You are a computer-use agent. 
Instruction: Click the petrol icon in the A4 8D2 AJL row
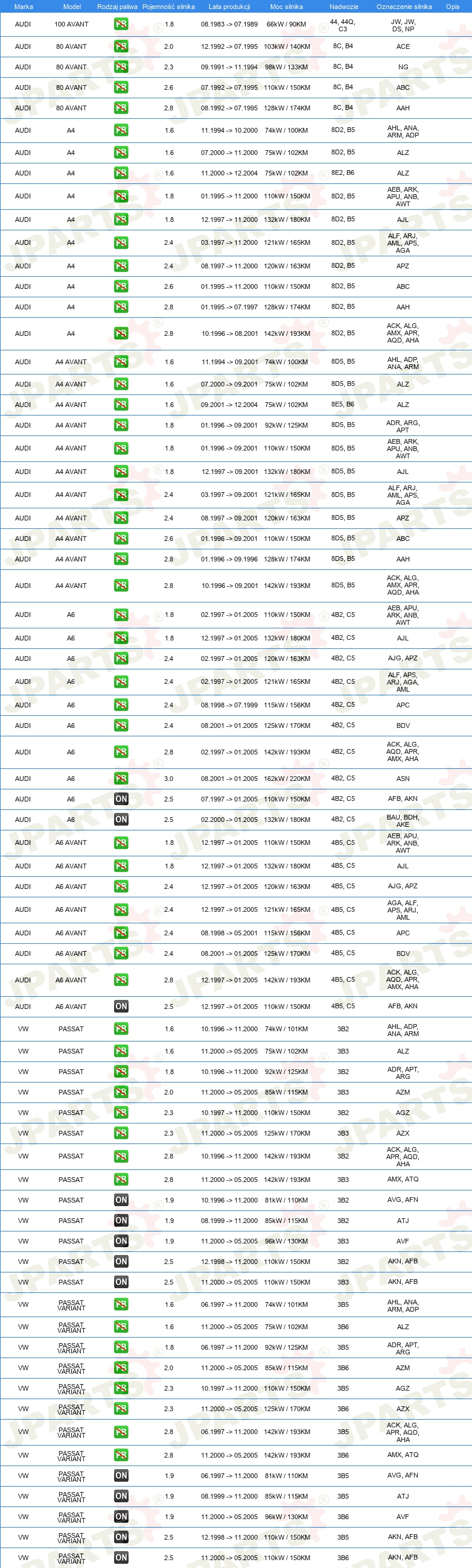click(121, 220)
